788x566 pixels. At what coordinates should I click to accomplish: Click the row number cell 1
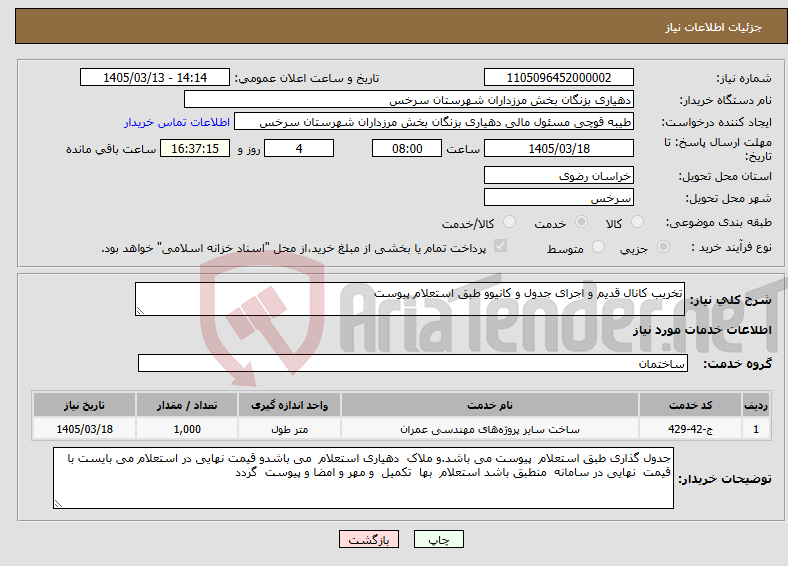tap(756, 429)
